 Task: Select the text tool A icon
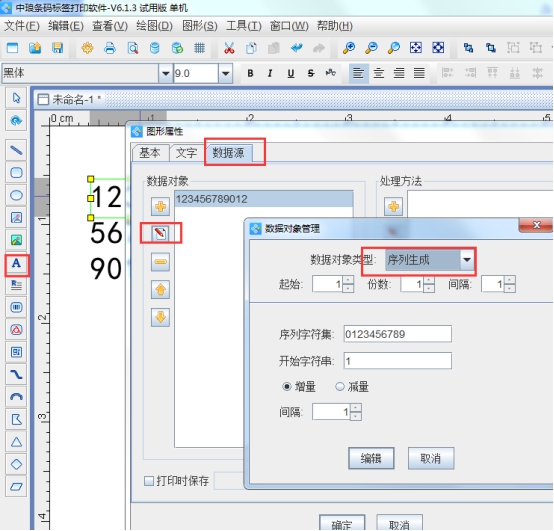pyautogui.click(x=16, y=264)
